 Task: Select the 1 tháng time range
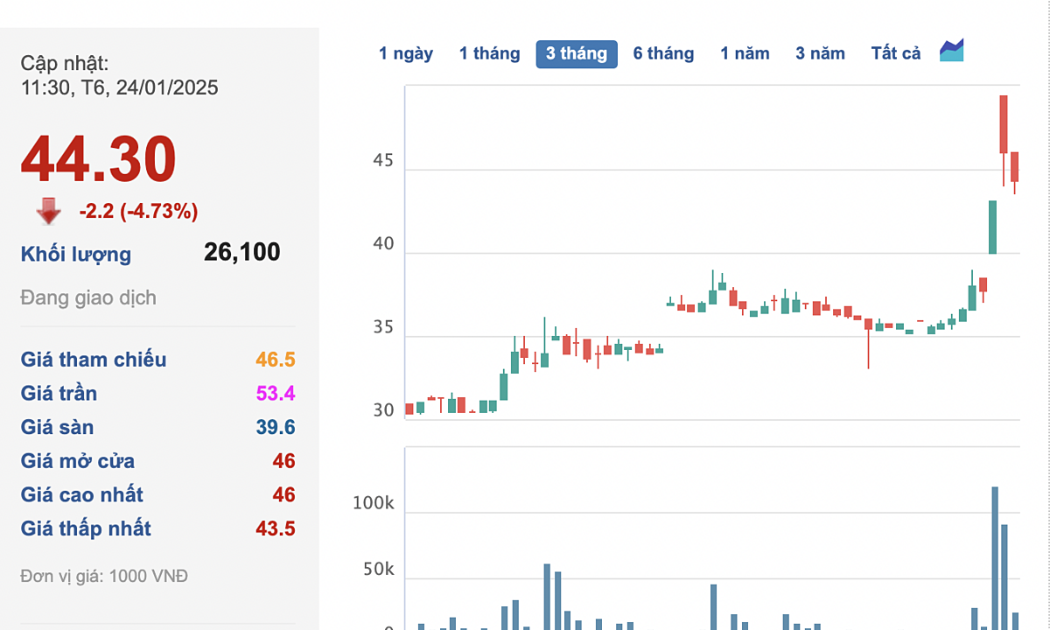pyautogui.click(x=489, y=54)
